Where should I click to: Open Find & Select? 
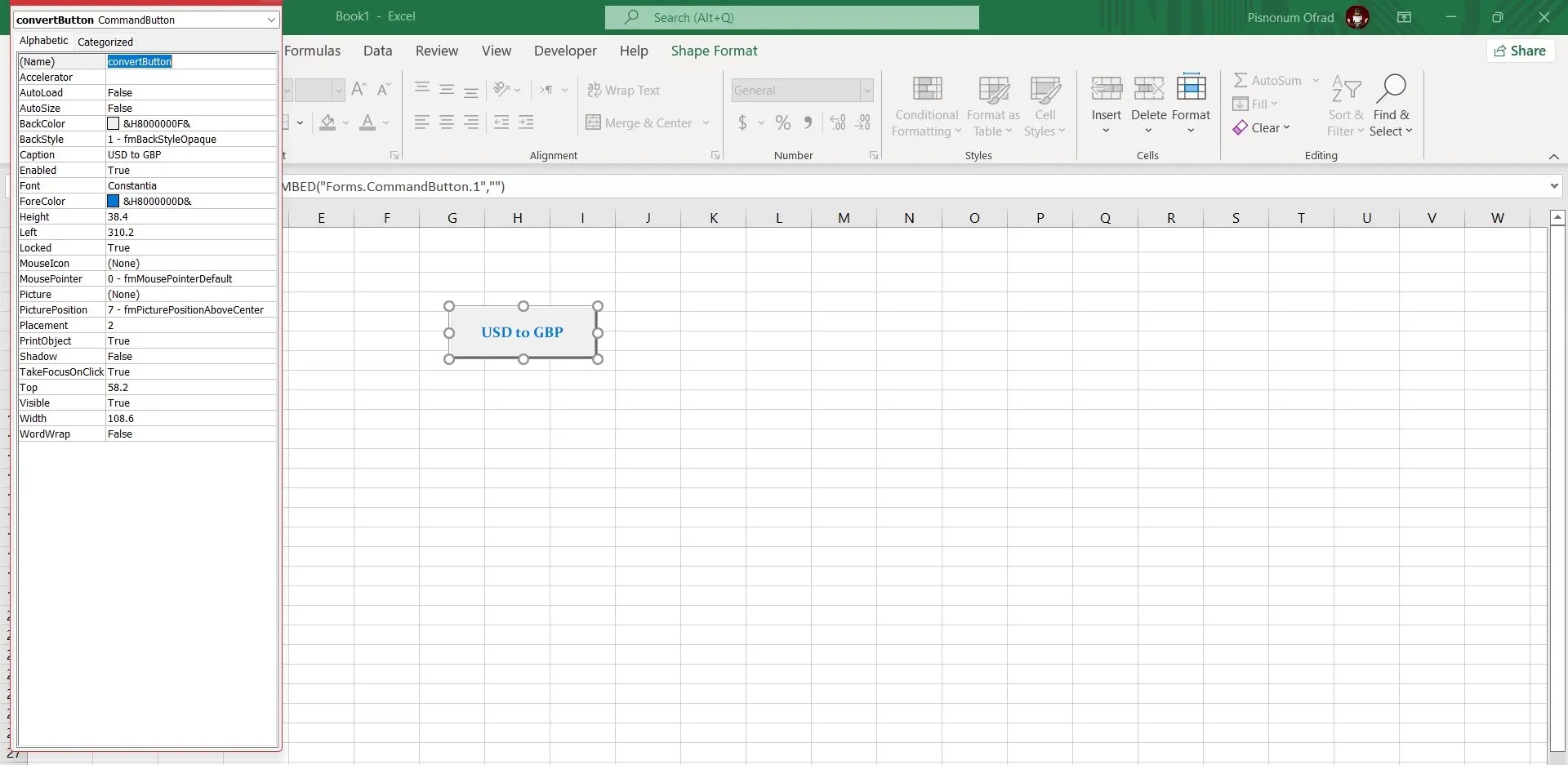pyautogui.click(x=1392, y=105)
